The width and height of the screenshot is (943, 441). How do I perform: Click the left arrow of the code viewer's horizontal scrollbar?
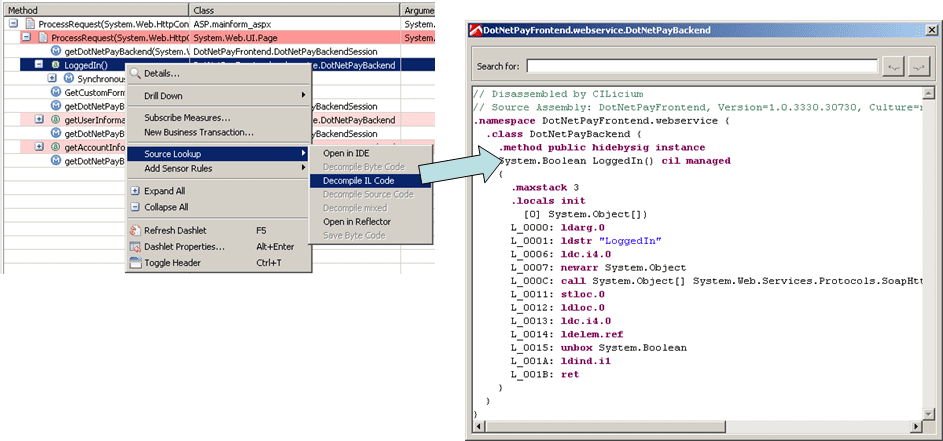point(479,426)
